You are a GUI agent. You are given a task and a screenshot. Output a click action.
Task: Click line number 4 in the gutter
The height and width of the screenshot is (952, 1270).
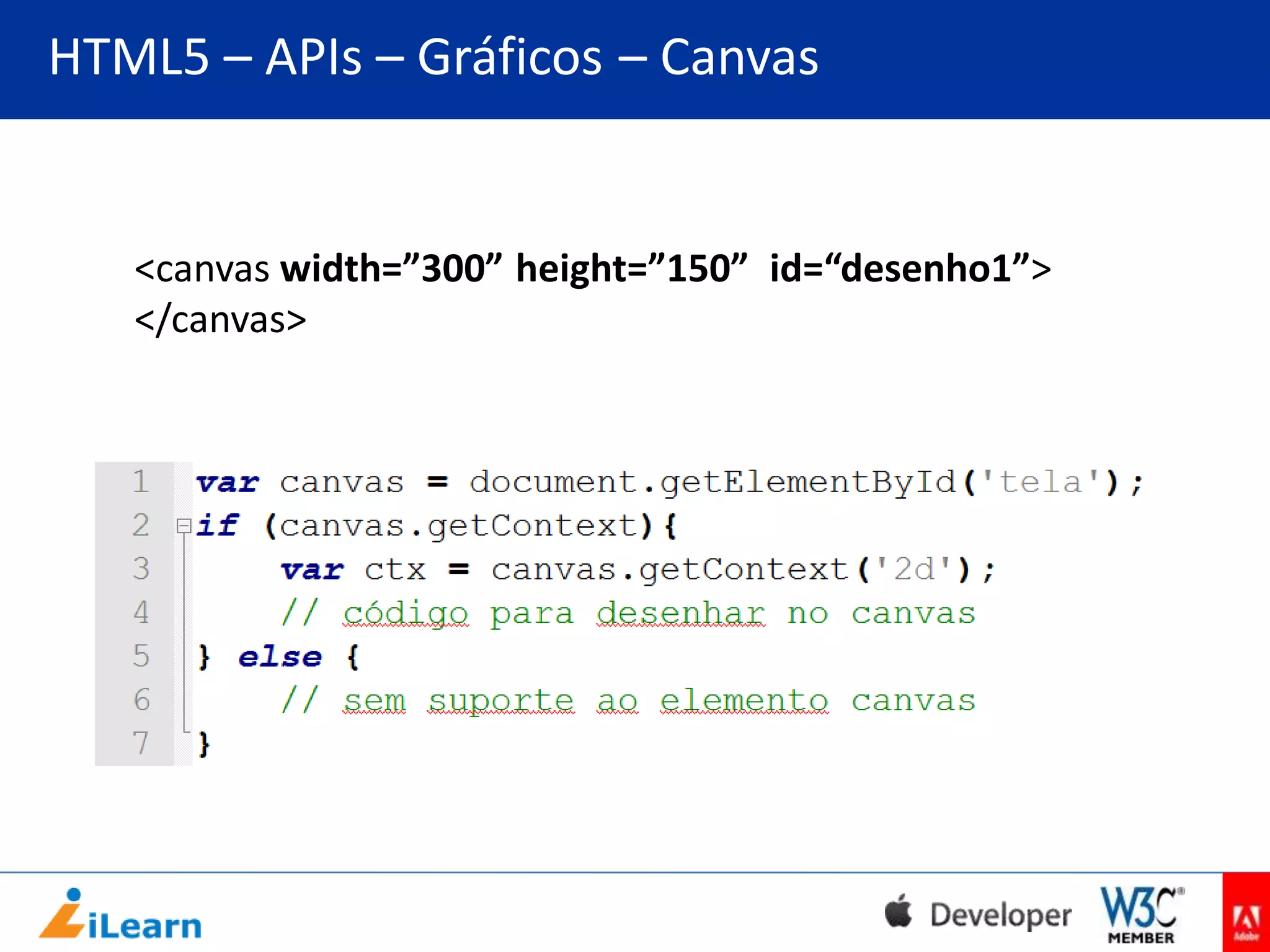(x=141, y=612)
